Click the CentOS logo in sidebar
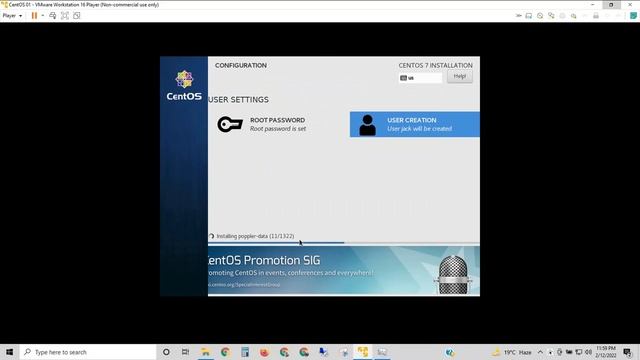This screenshot has width=640, height=360. (x=184, y=85)
